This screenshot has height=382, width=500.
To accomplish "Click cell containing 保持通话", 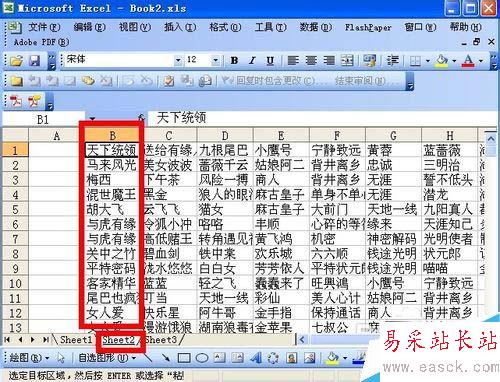I will (x=337, y=313).
